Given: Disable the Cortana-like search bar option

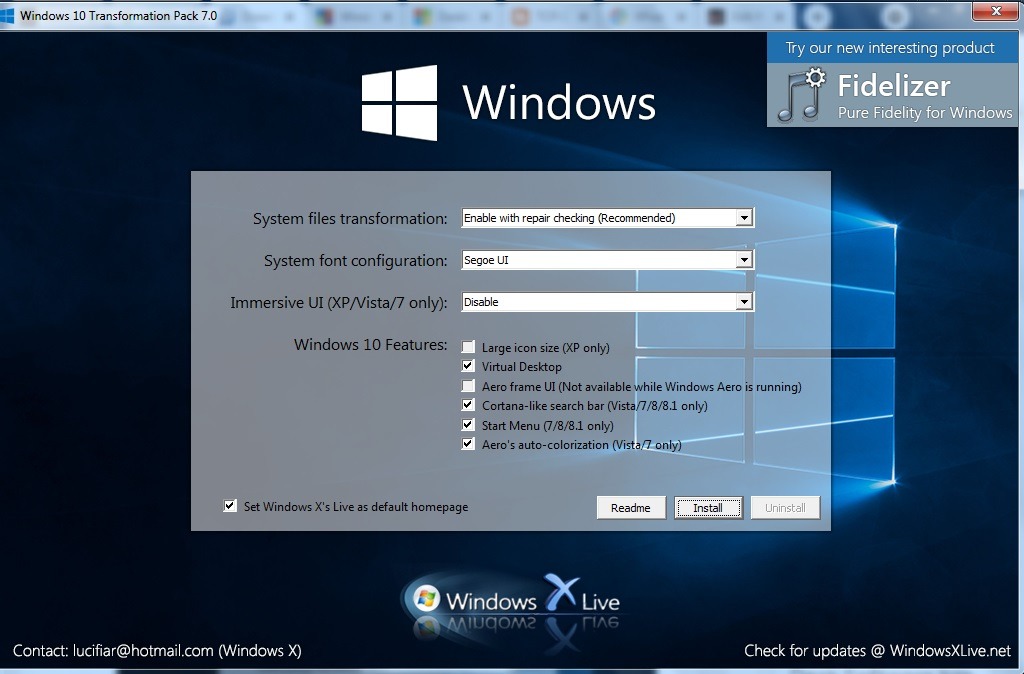Looking at the screenshot, I should pyautogui.click(x=468, y=405).
